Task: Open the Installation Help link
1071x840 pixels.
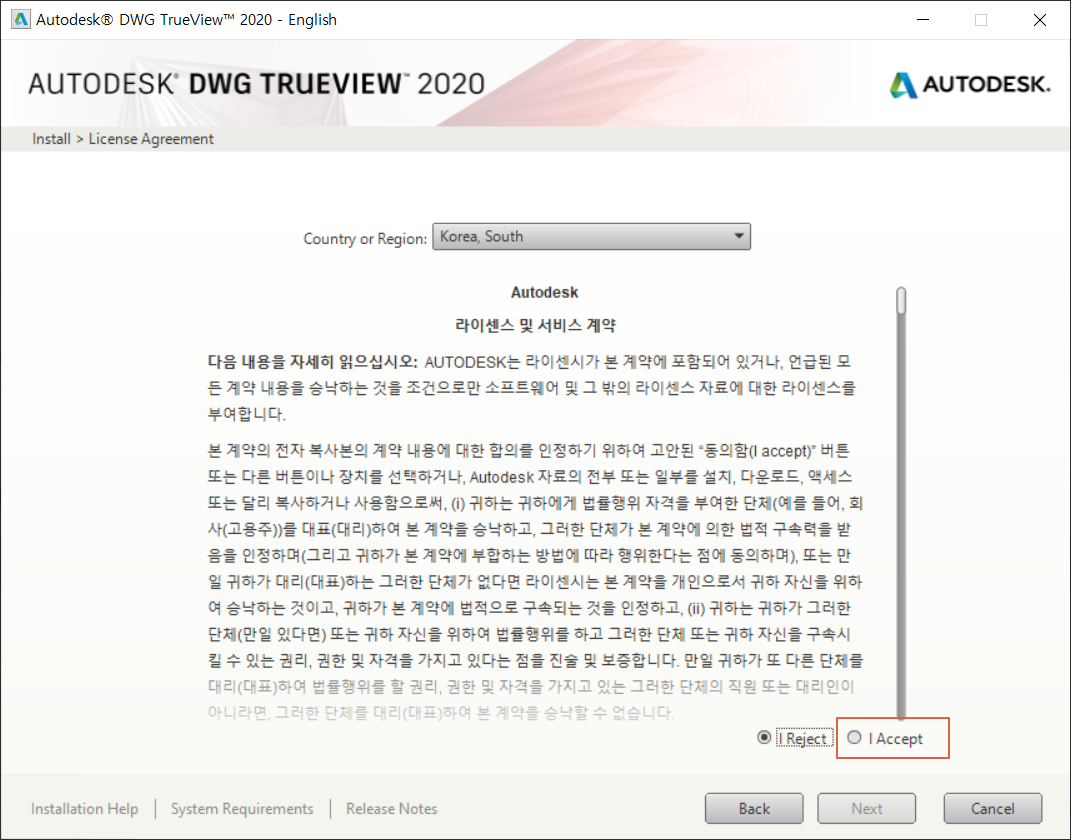Action: [x=85, y=809]
